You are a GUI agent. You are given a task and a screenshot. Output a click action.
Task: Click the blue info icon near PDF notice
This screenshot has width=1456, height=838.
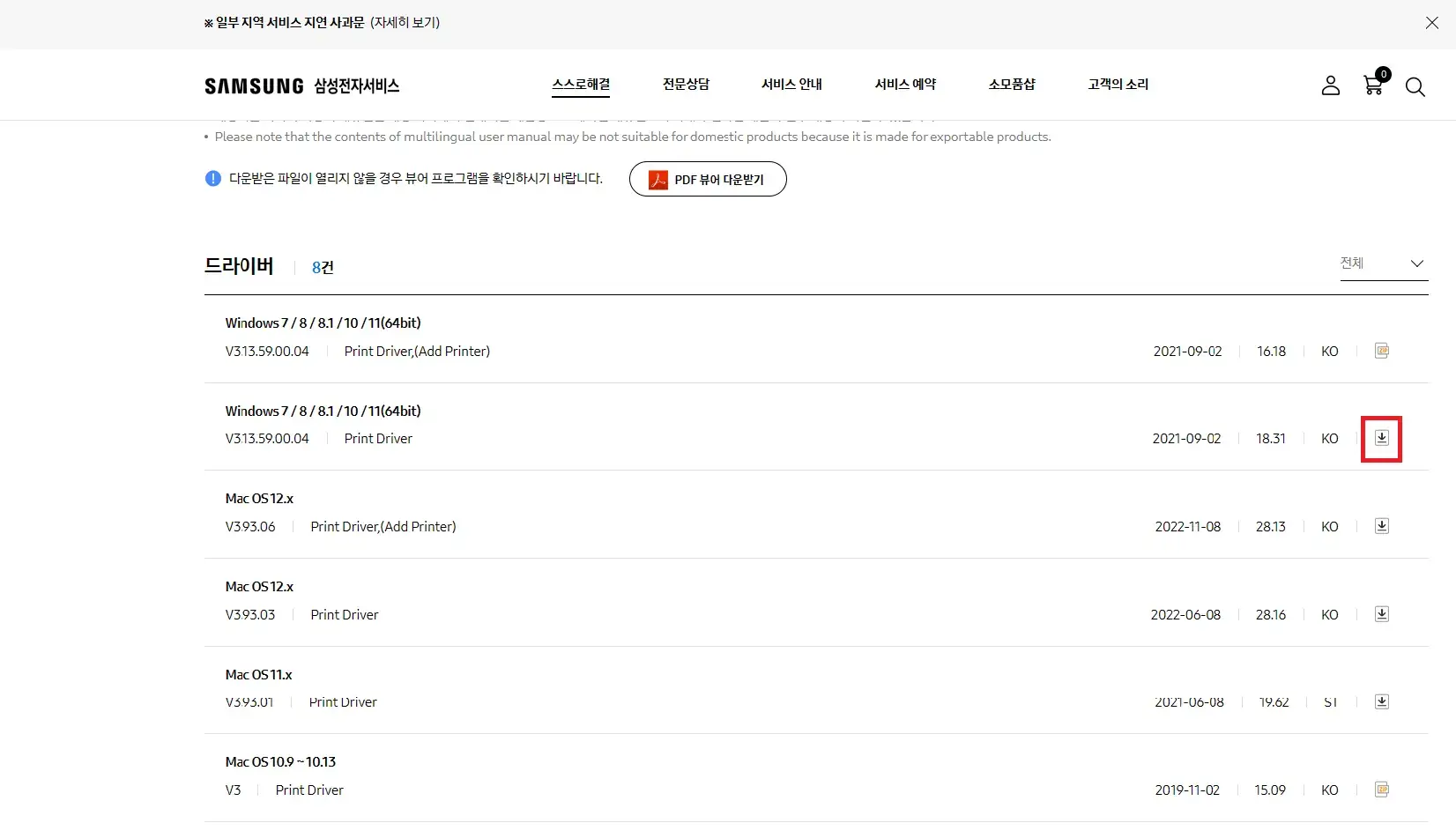click(x=212, y=178)
